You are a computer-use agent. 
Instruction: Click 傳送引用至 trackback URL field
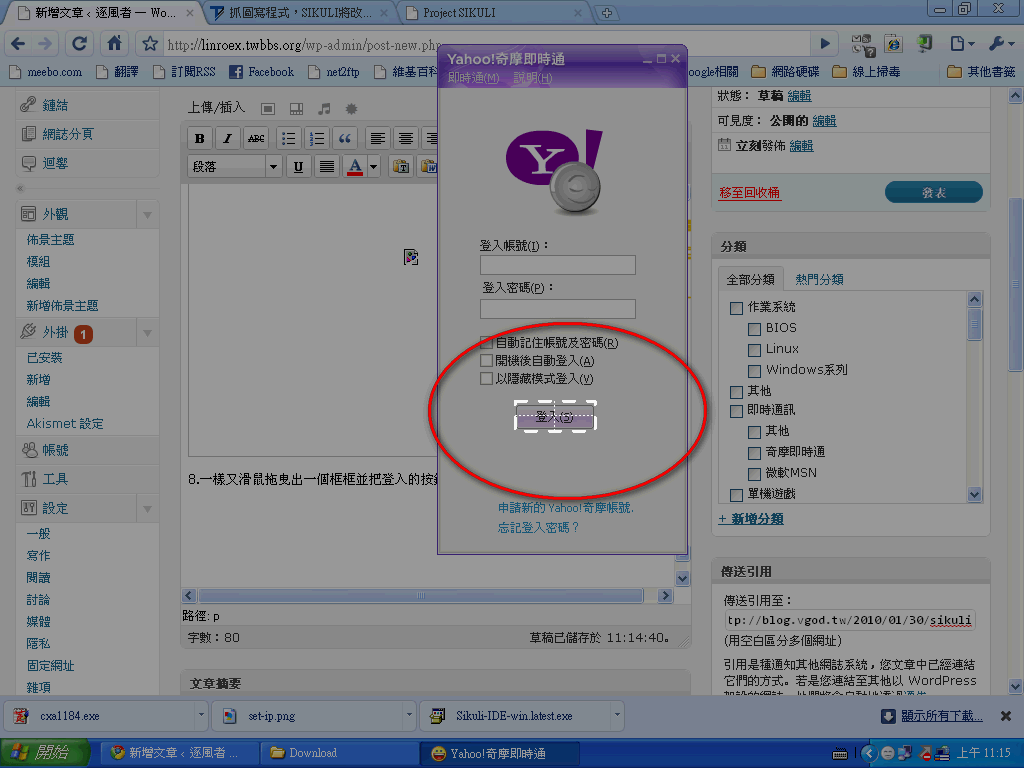(x=850, y=620)
